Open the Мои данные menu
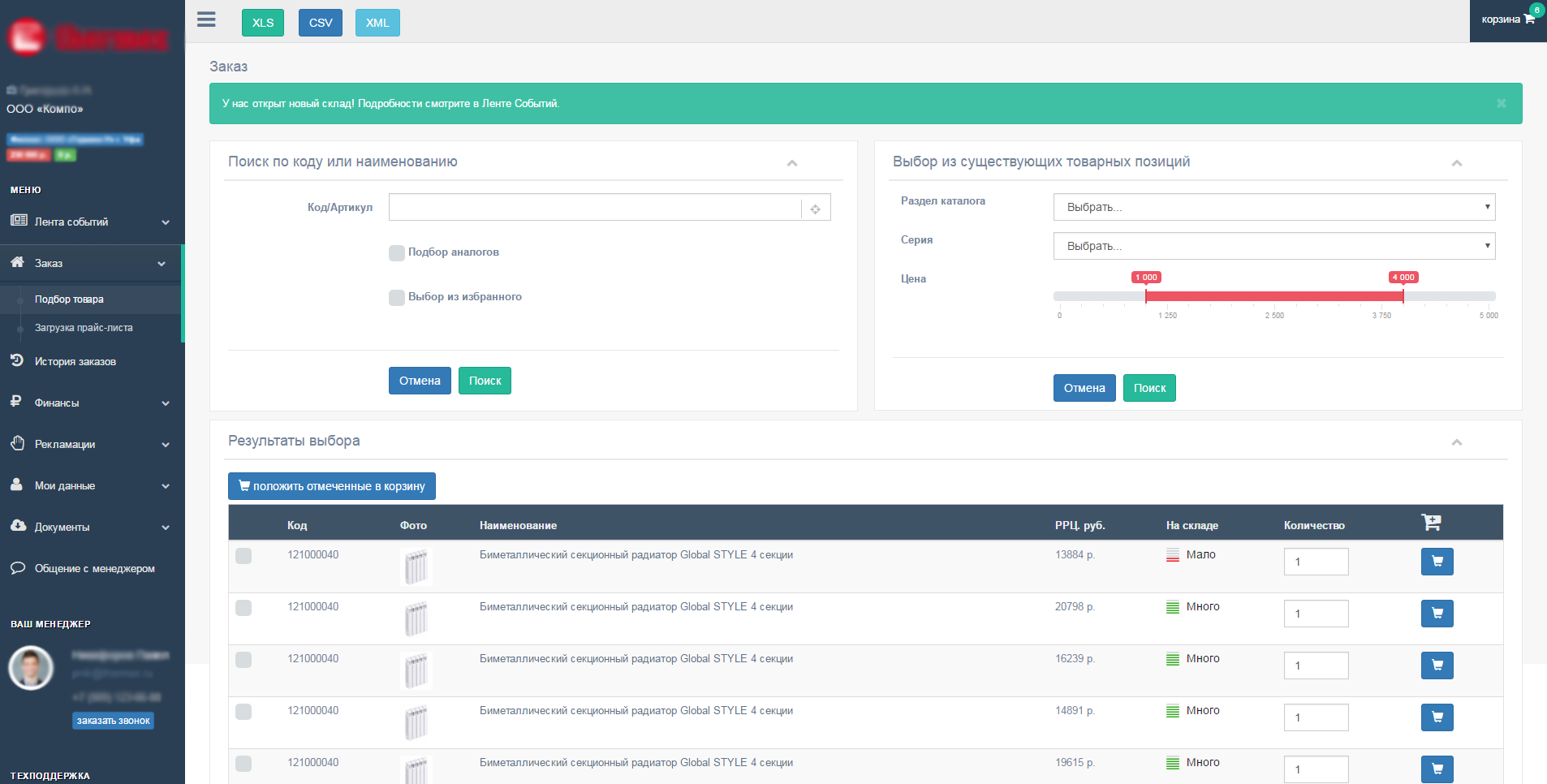This screenshot has height=784, width=1547. pos(65,486)
